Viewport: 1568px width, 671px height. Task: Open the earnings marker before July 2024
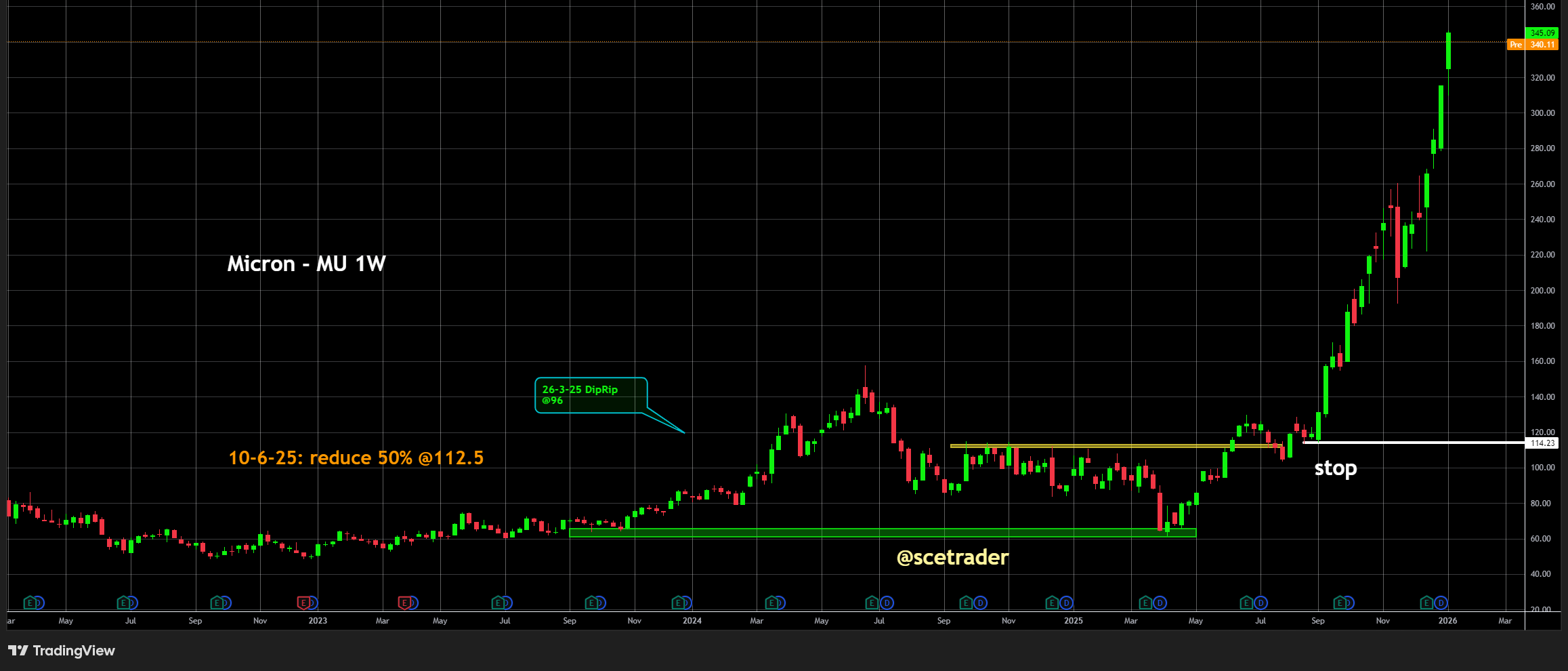click(872, 603)
